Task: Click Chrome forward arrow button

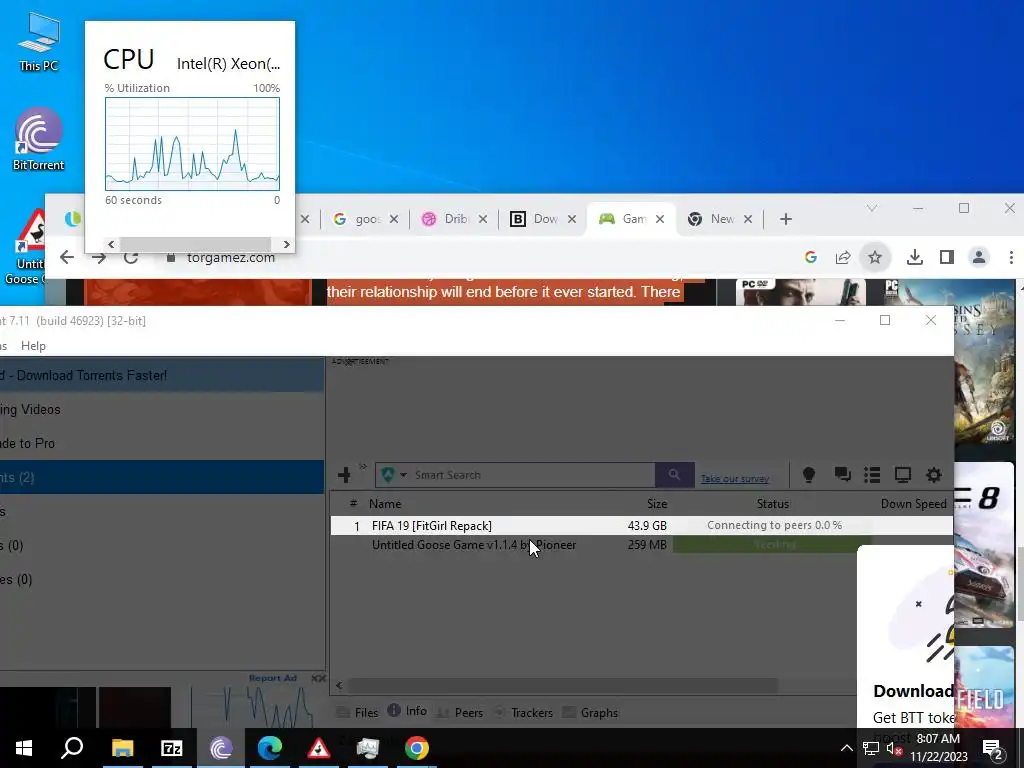Action: pyautogui.click(x=99, y=257)
